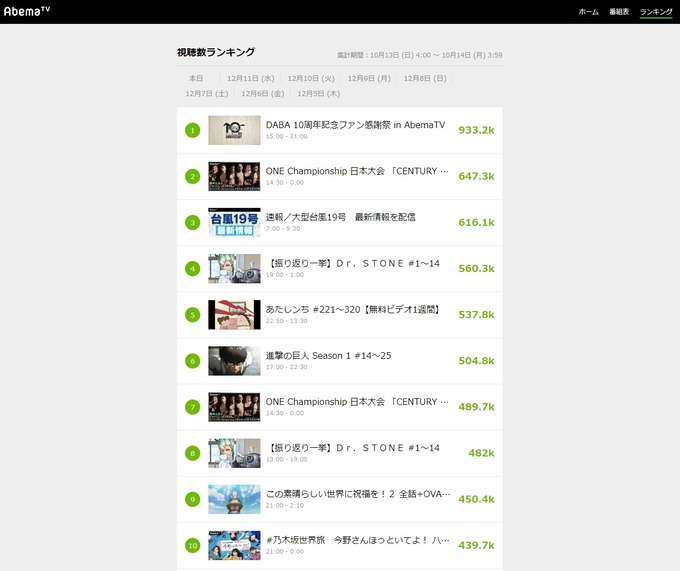
Task: Open #乃木坂世界旅 今野さんほっといてよ title
Action: 358,540
